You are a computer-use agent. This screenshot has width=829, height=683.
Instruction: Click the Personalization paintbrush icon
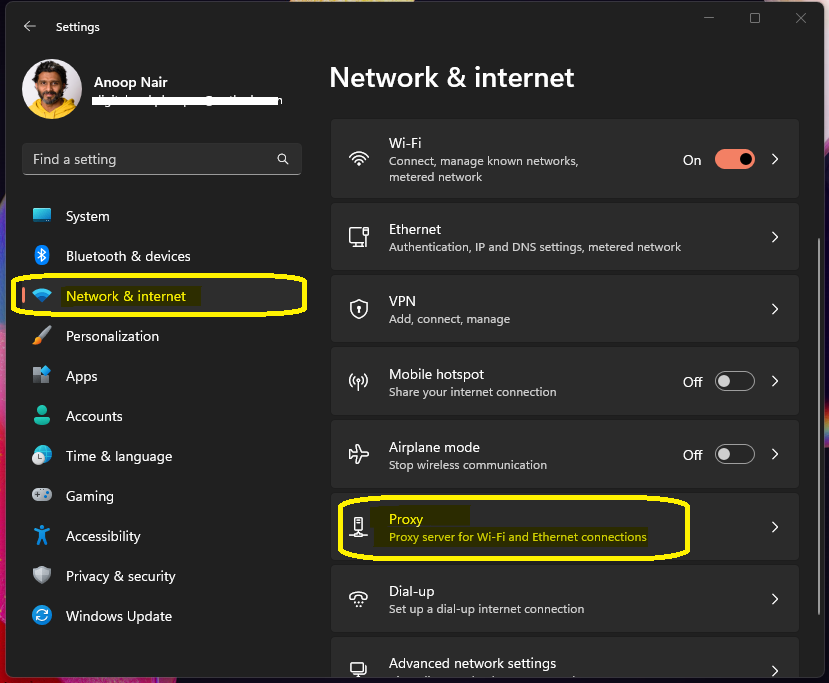(x=42, y=336)
